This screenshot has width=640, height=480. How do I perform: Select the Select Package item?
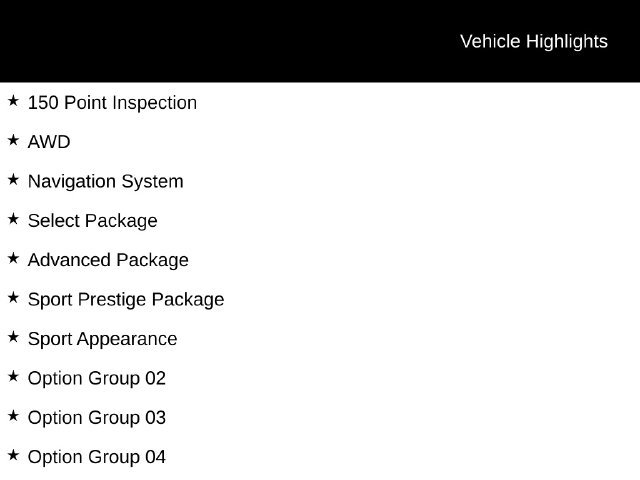(x=93, y=221)
